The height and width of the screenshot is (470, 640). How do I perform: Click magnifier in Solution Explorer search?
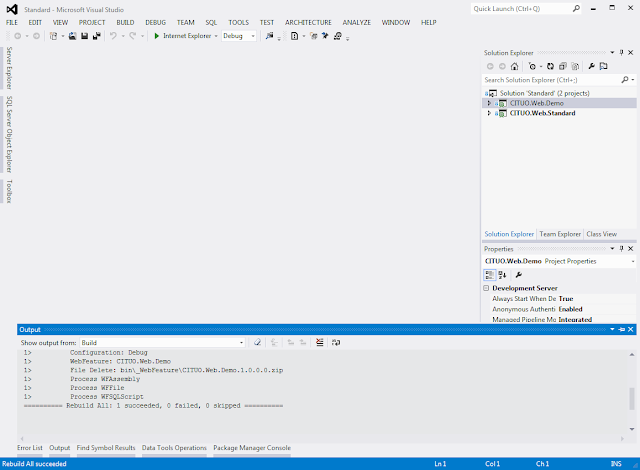[x=625, y=80]
